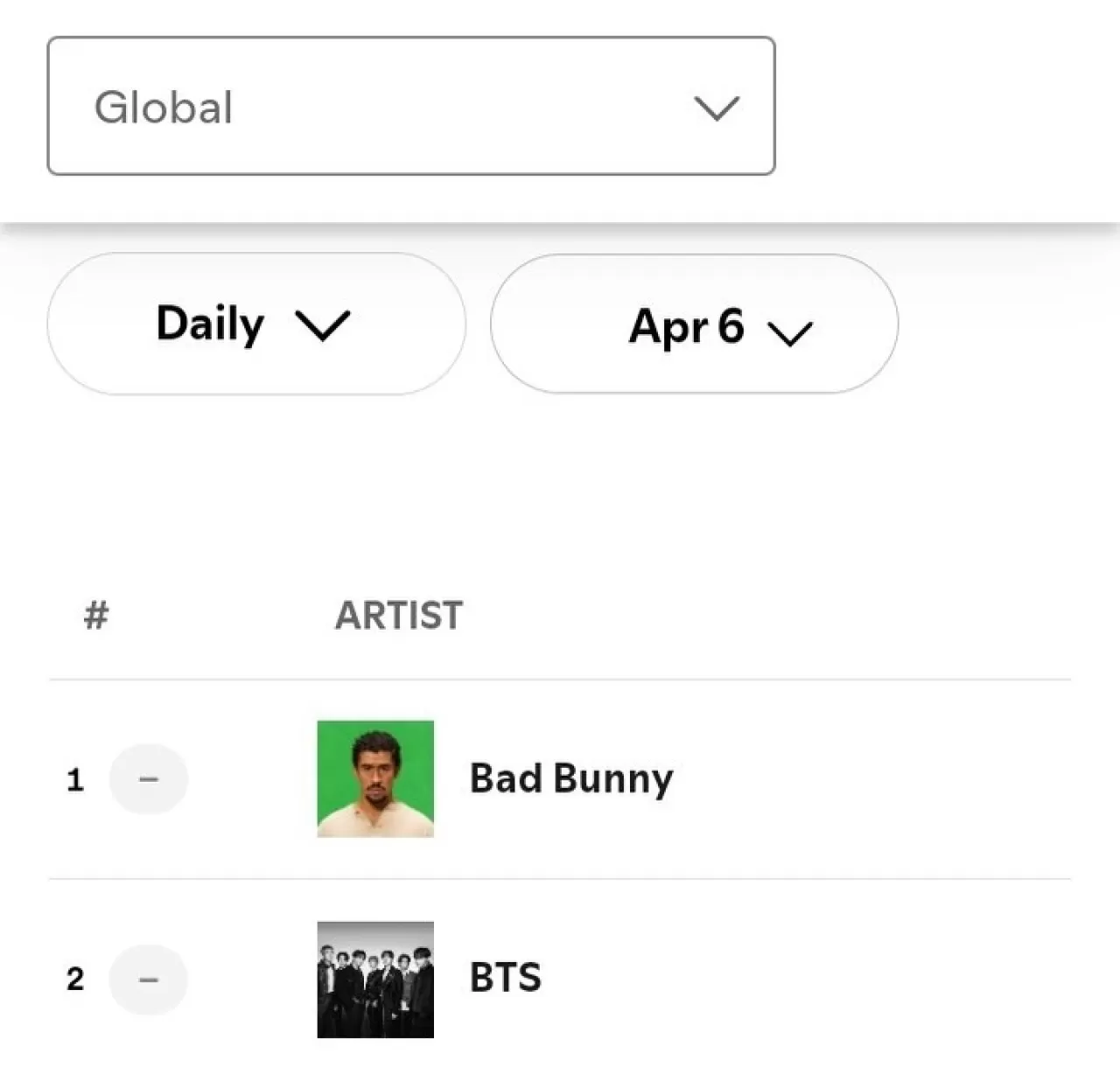Open the Apr 6 date dropdown
Image resolution: width=1120 pixels, height=1074 pixels.
(696, 324)
